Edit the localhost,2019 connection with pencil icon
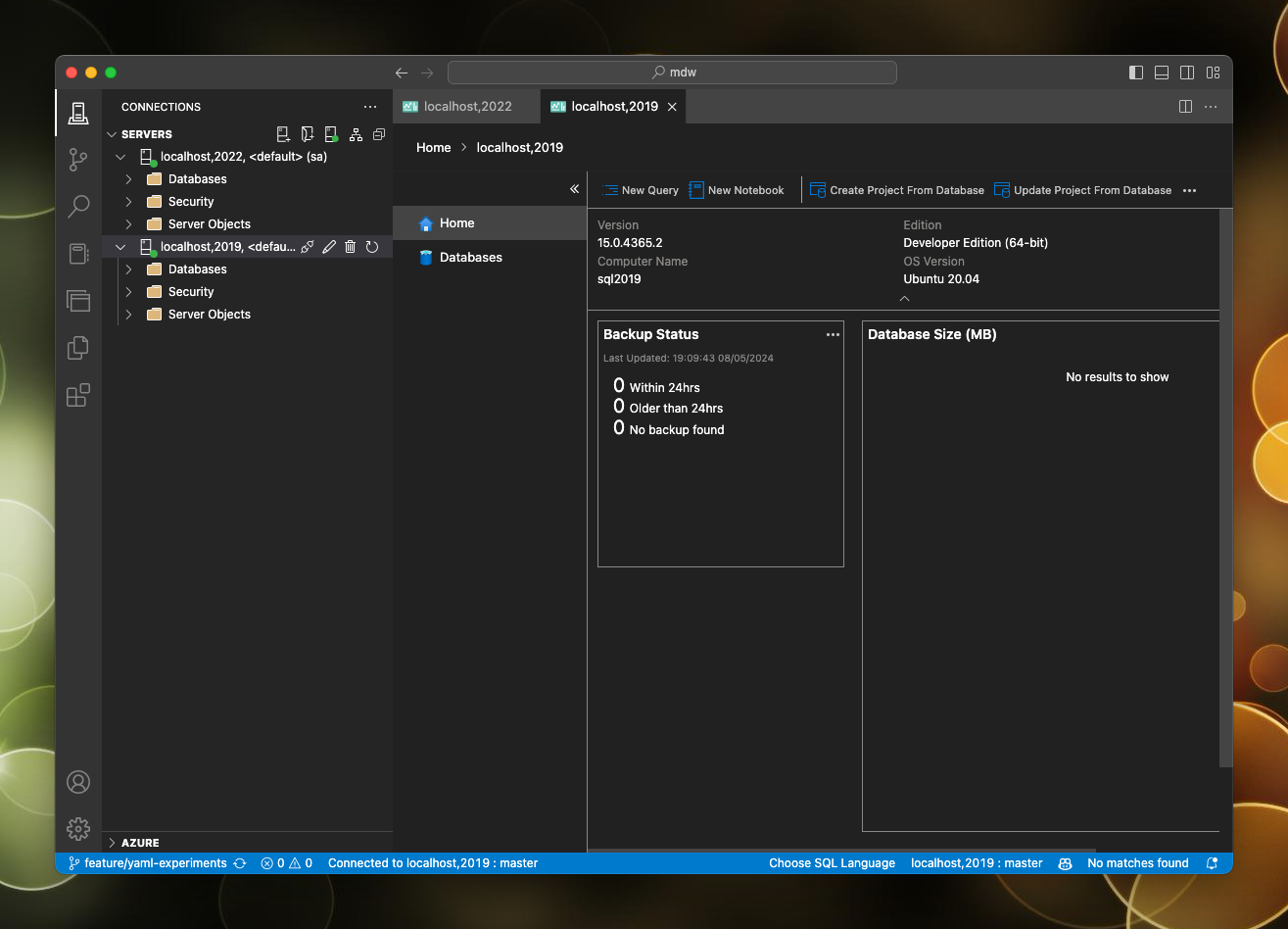1288x929 pixels. tap(329, 247)
